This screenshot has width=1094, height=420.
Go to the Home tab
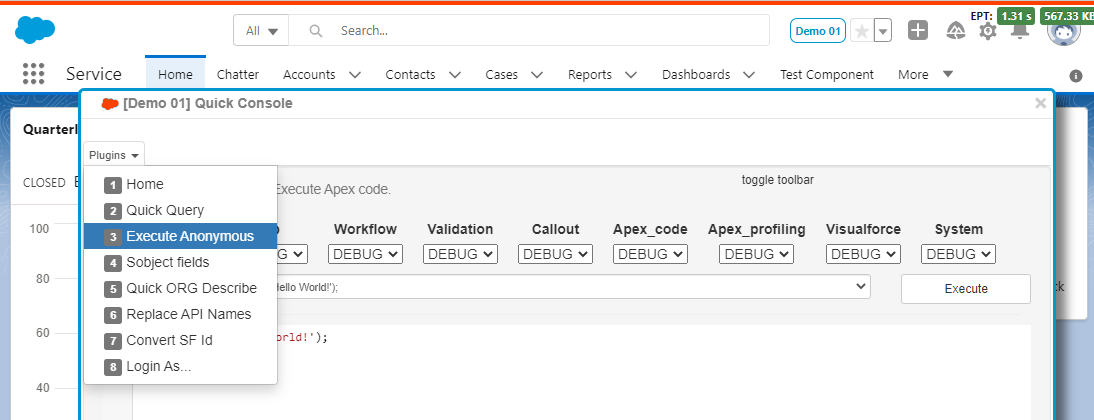(175, 74)
